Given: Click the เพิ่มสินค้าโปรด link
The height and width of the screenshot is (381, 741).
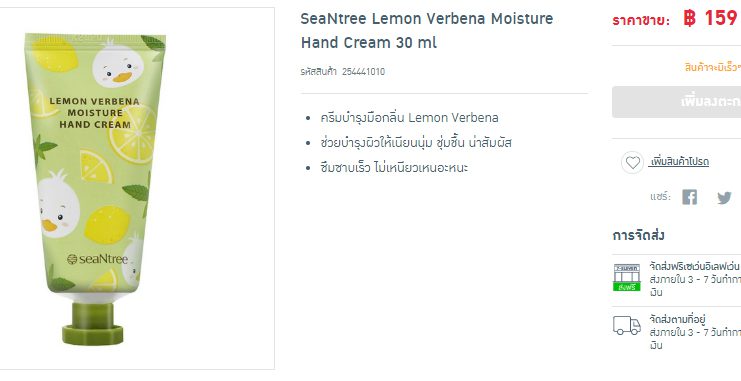Looking at the screenshot, I should pyautogui.click(x=679, y=162).
